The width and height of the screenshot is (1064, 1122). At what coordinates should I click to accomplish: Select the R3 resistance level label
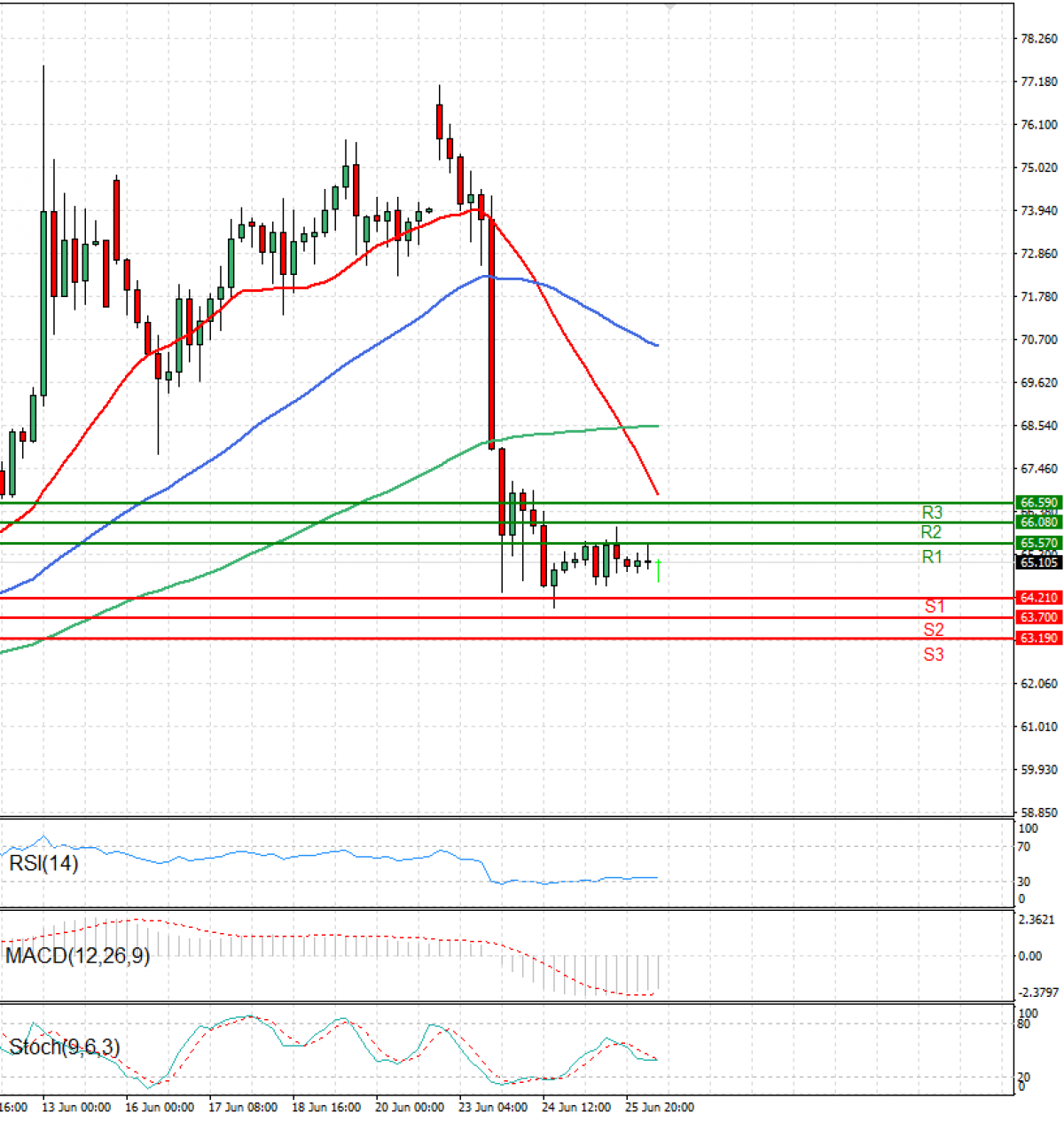(x=932, y=512)
